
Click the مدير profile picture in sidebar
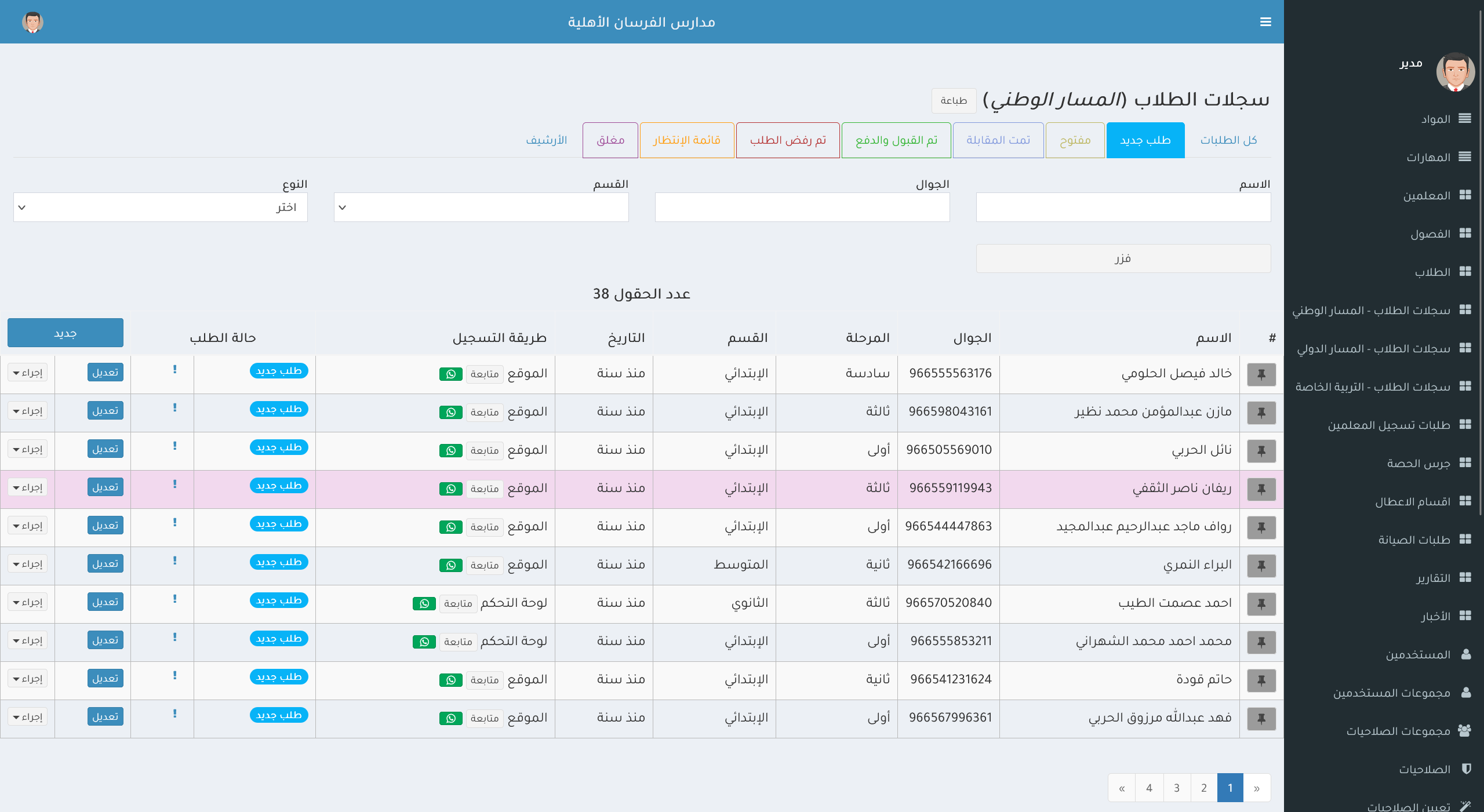click(x=1455, y=72)
